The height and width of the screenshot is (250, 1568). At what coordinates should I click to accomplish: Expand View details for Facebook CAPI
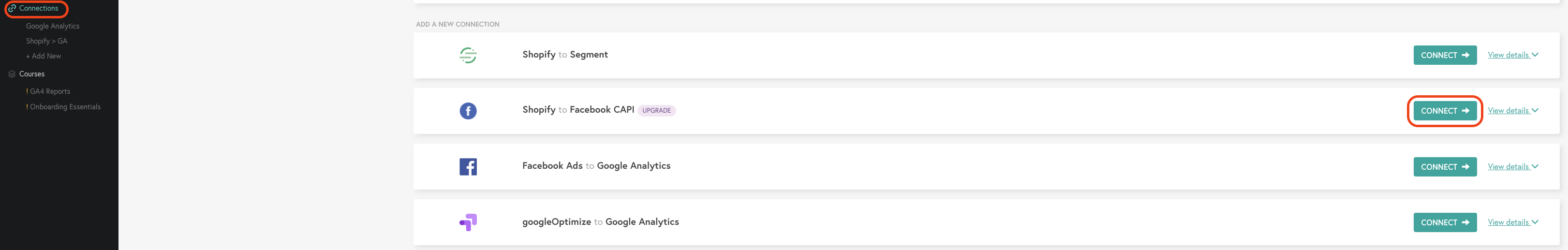click(1512, 111)
